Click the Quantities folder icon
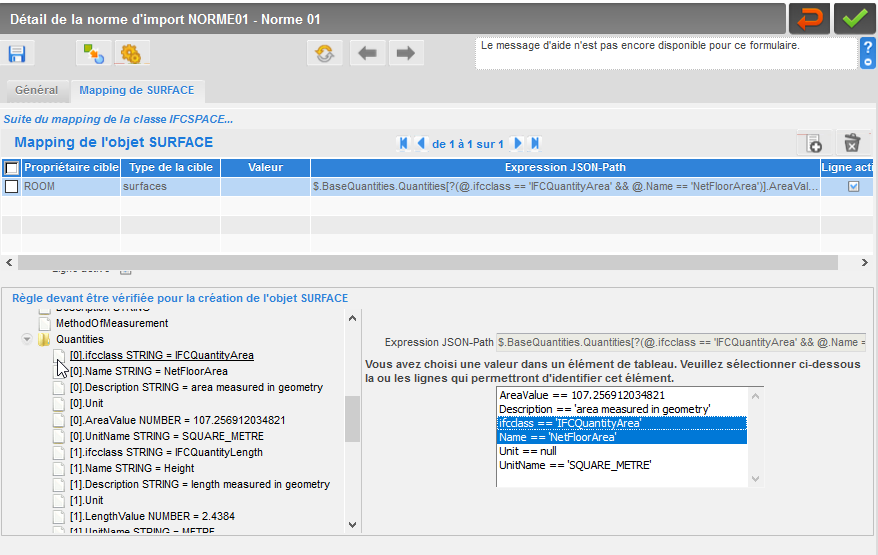This screenshot has height=555, width=878. 44,339
